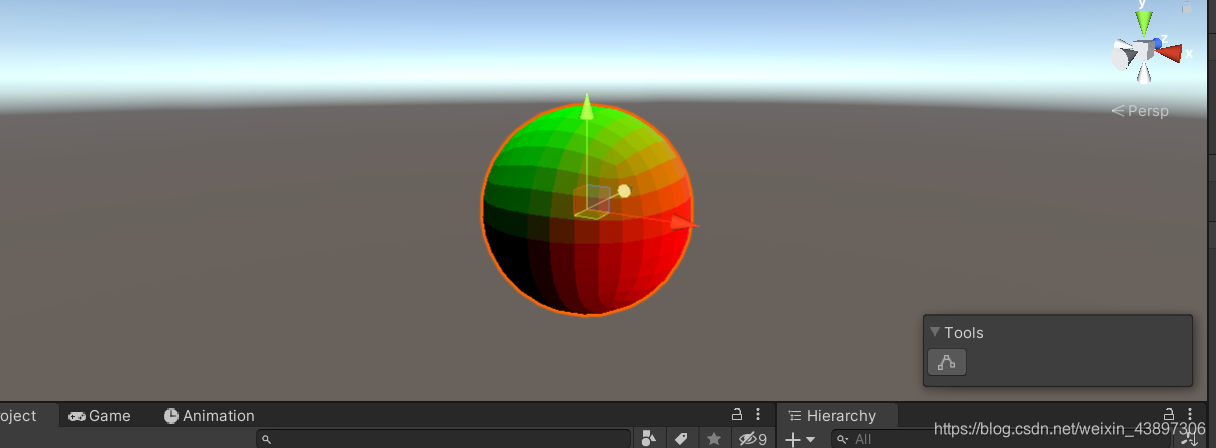
Task: Click the blue Z-axis cone on scene gizmo
Action: (x=1157, y=43)
